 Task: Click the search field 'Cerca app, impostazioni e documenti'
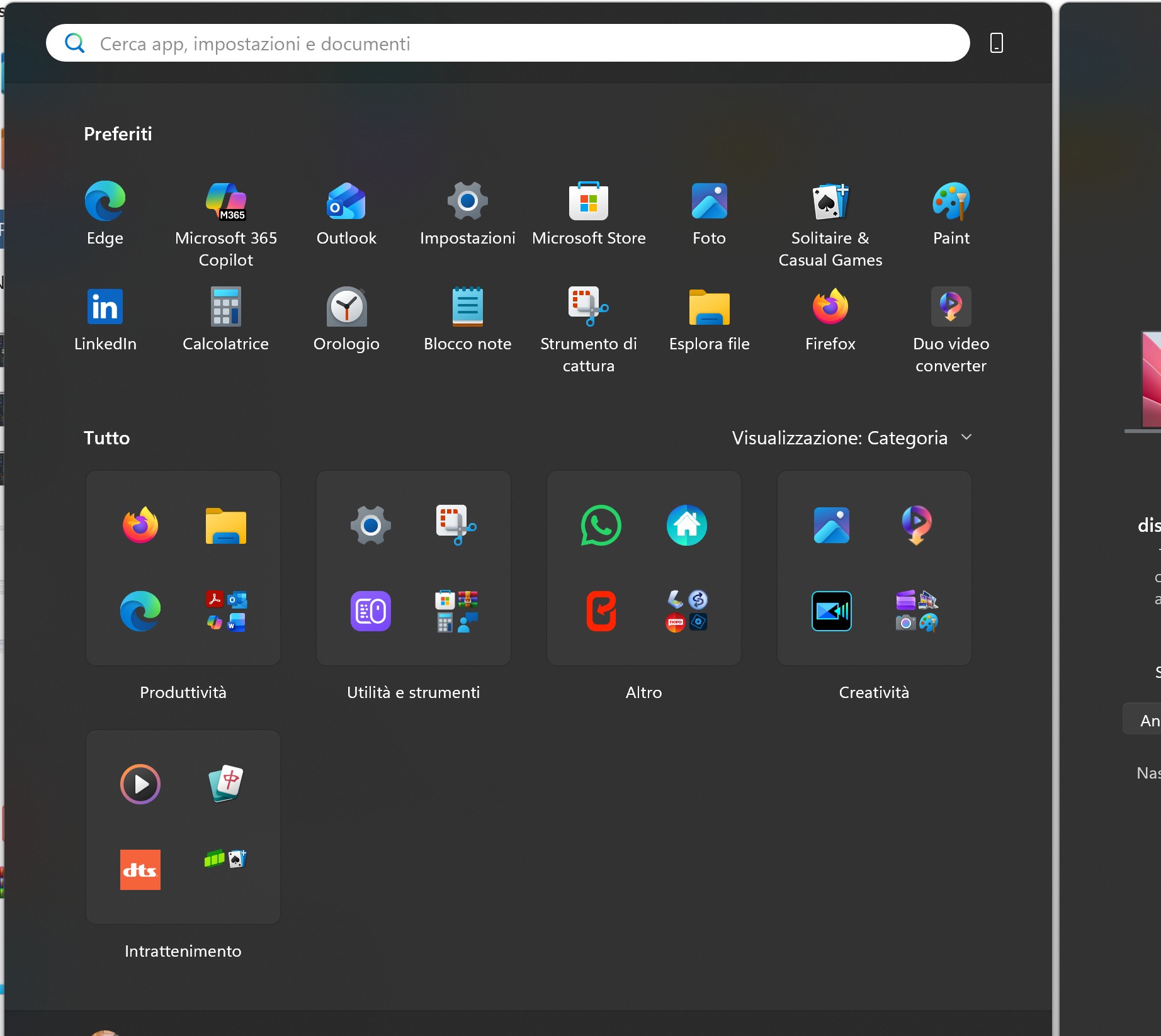[507, 43]
